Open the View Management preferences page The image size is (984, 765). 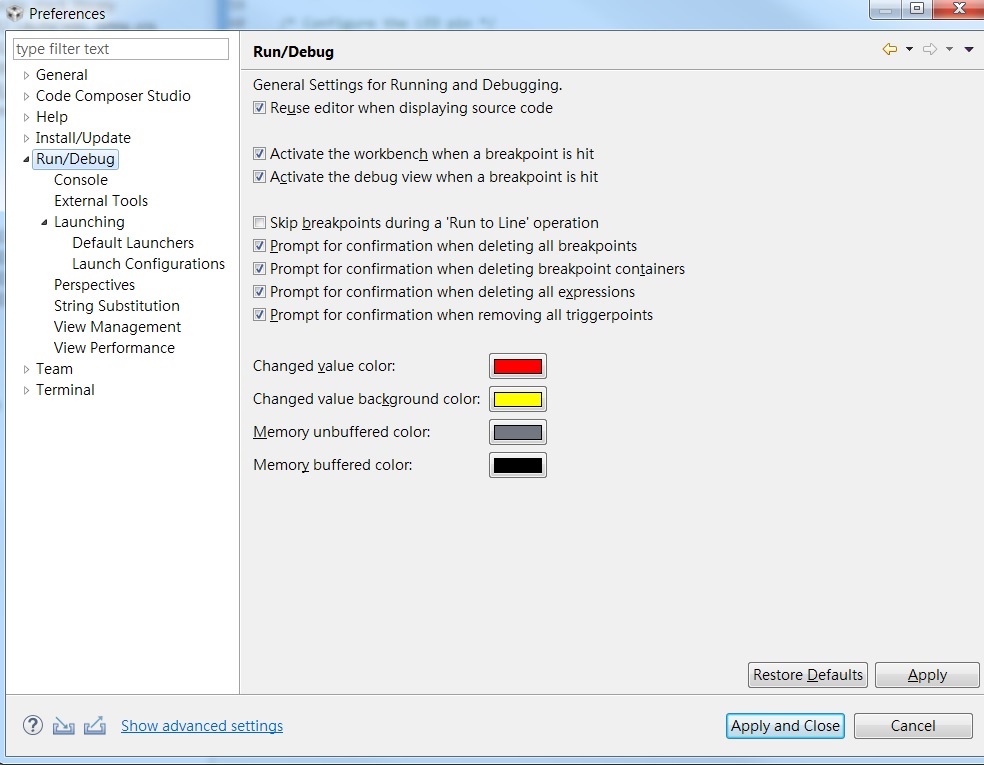[x=117, y=327]
